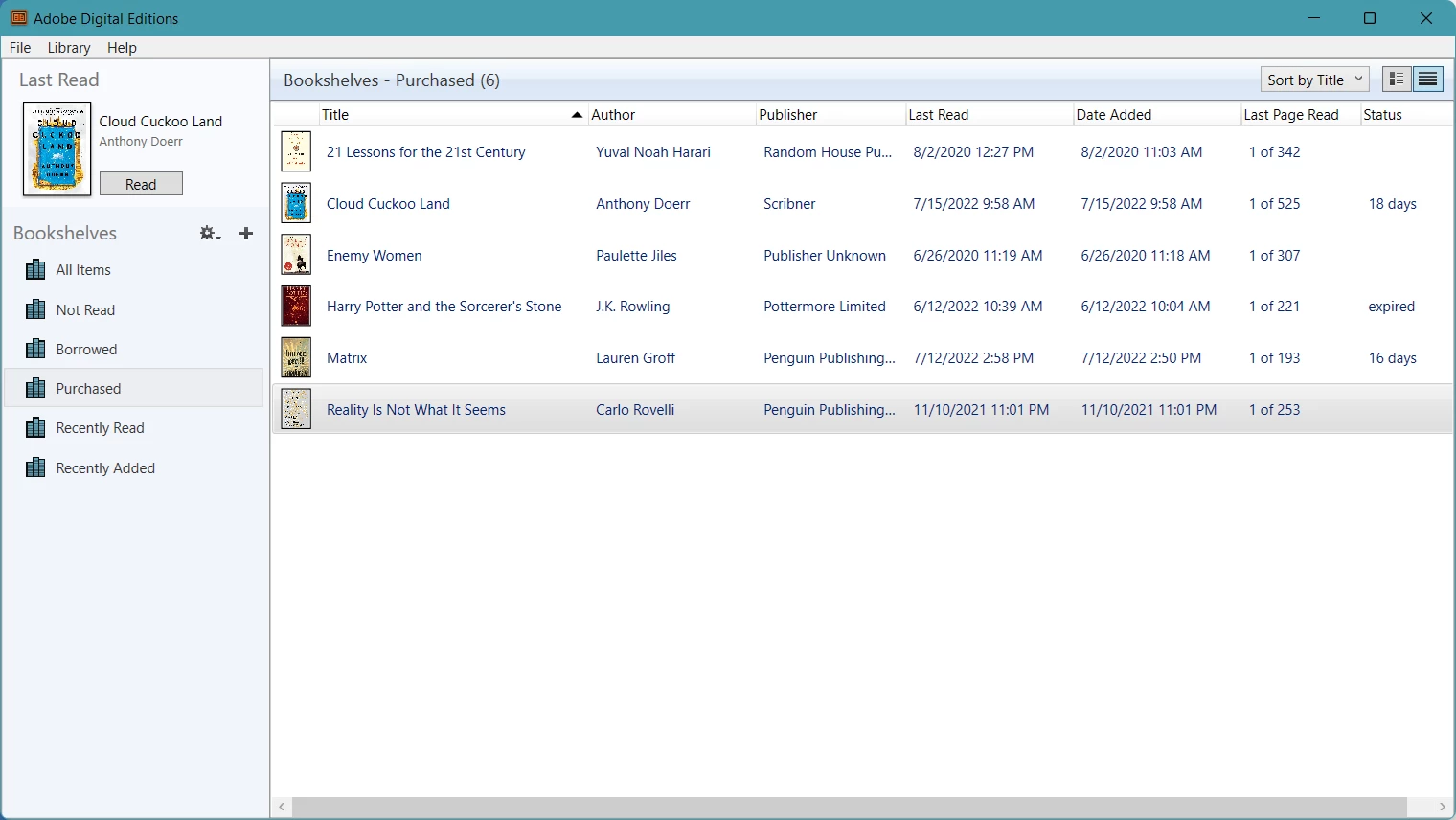
Task: Click the All Items bookshelf icon
Action: [35, 270]
